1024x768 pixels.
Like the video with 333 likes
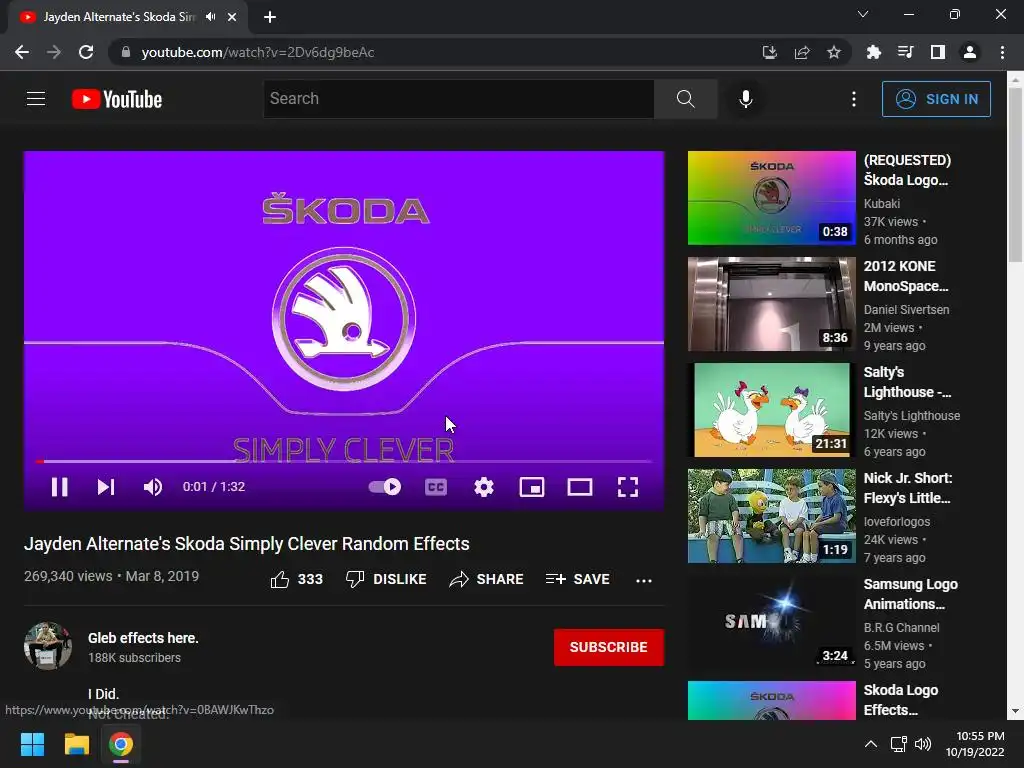tap(296, 579)
